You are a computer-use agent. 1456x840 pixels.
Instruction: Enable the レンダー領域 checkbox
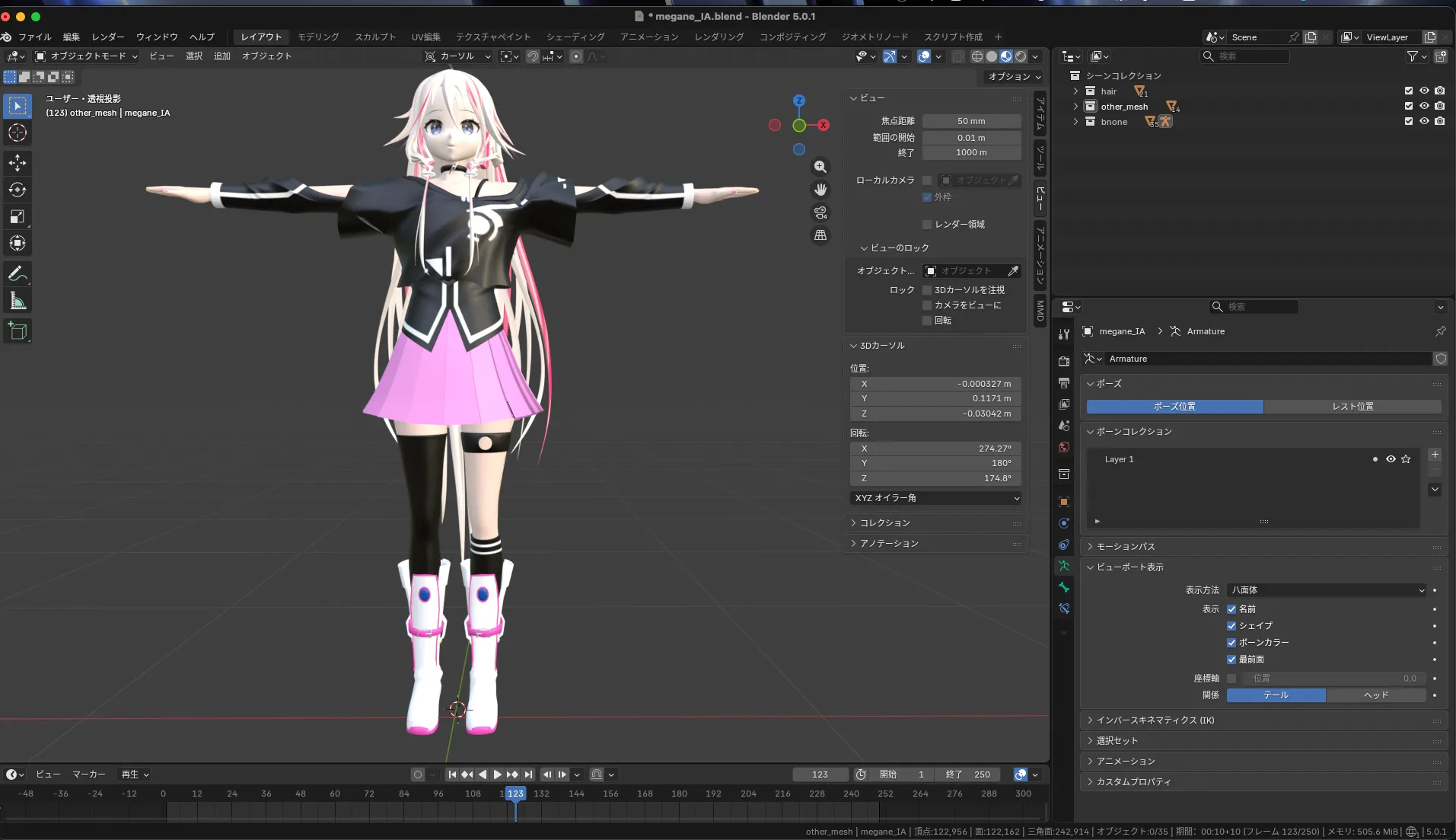pyautogui.click(x=927, y=225)
